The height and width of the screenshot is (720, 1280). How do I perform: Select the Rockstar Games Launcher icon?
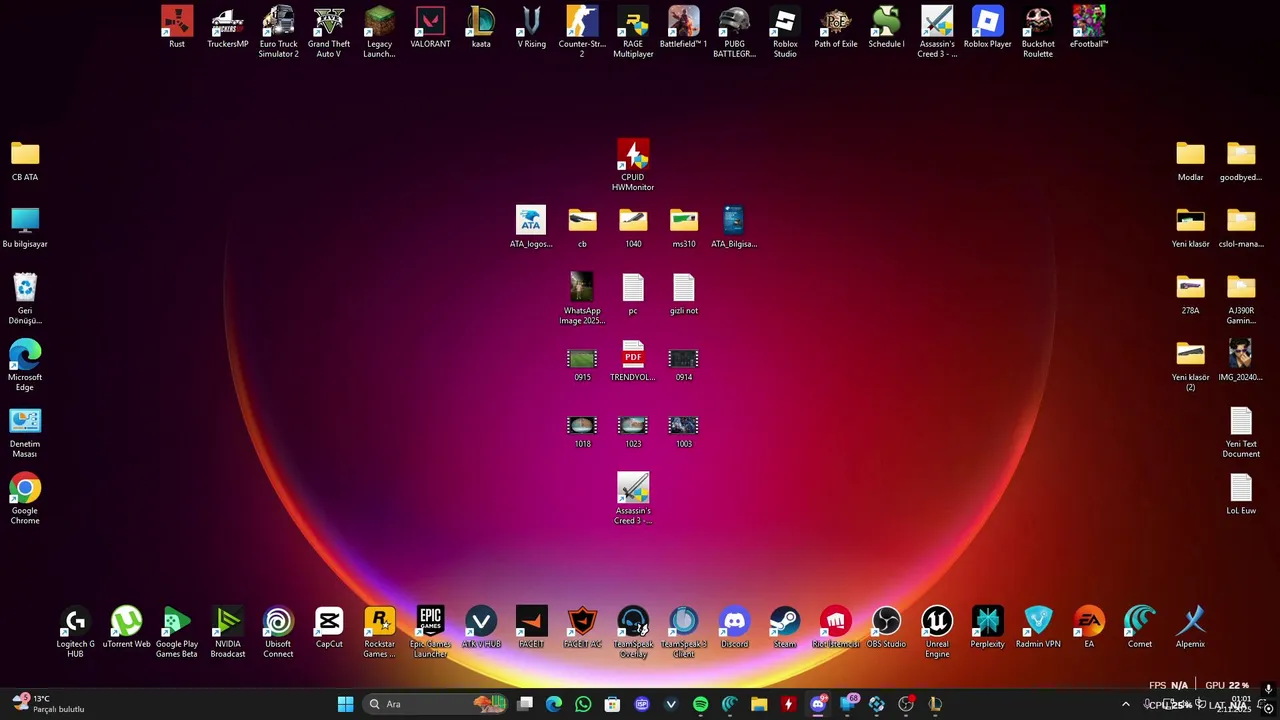pyautogui.click(x=379, y=632)
